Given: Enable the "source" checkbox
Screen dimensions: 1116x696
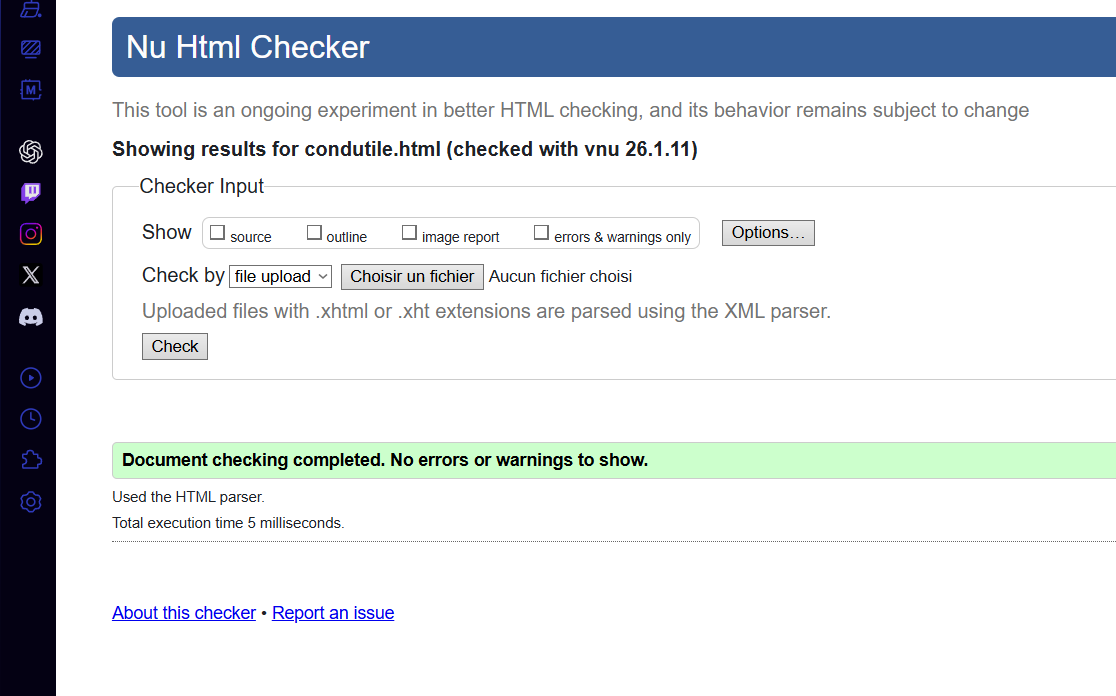Looking at the screenshot, I should (x=217, y=233).
